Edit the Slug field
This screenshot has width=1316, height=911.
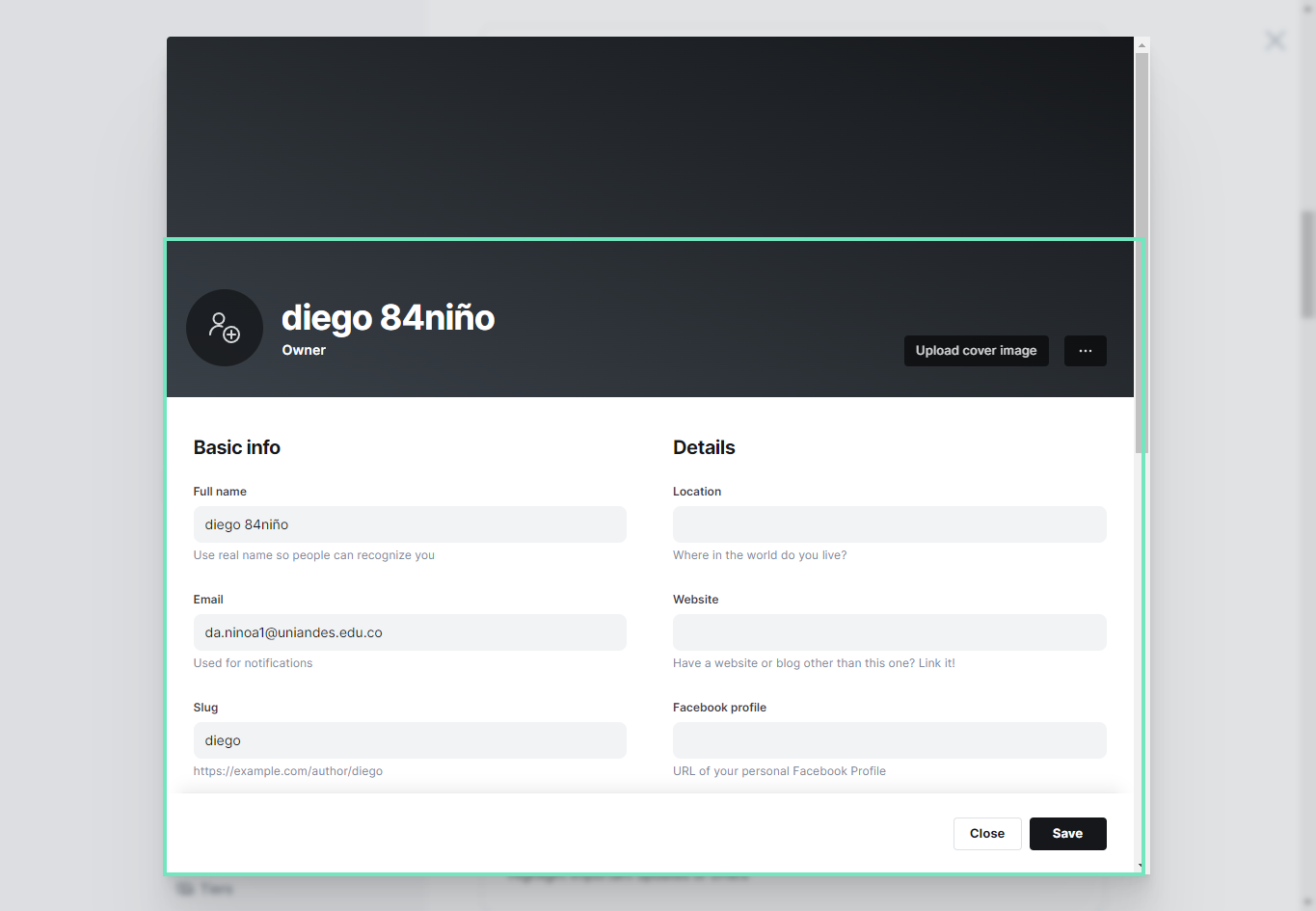(410, 740)
